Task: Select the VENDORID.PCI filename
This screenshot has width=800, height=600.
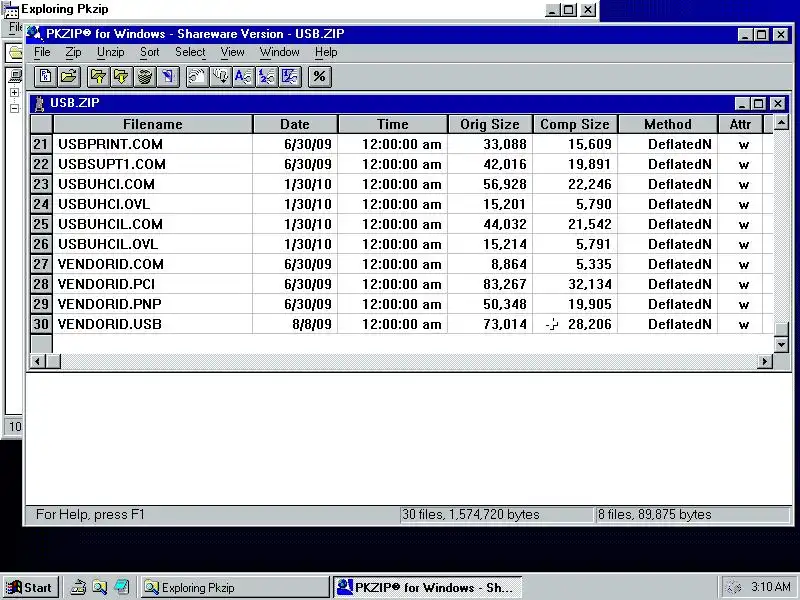Action: pos(106,284)
